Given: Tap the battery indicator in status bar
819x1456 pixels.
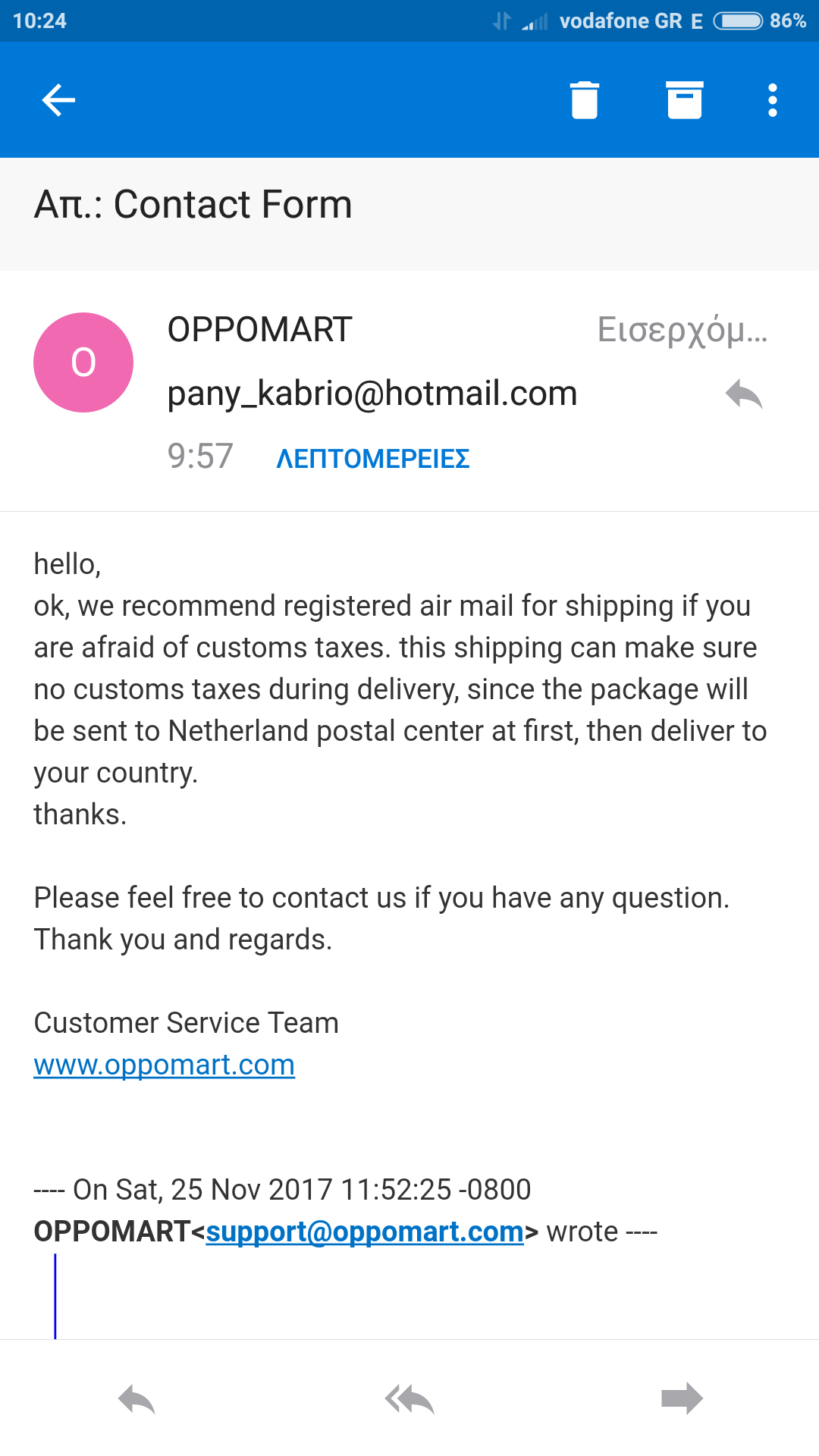Looking at the screenshot, I should click(738, 20).
